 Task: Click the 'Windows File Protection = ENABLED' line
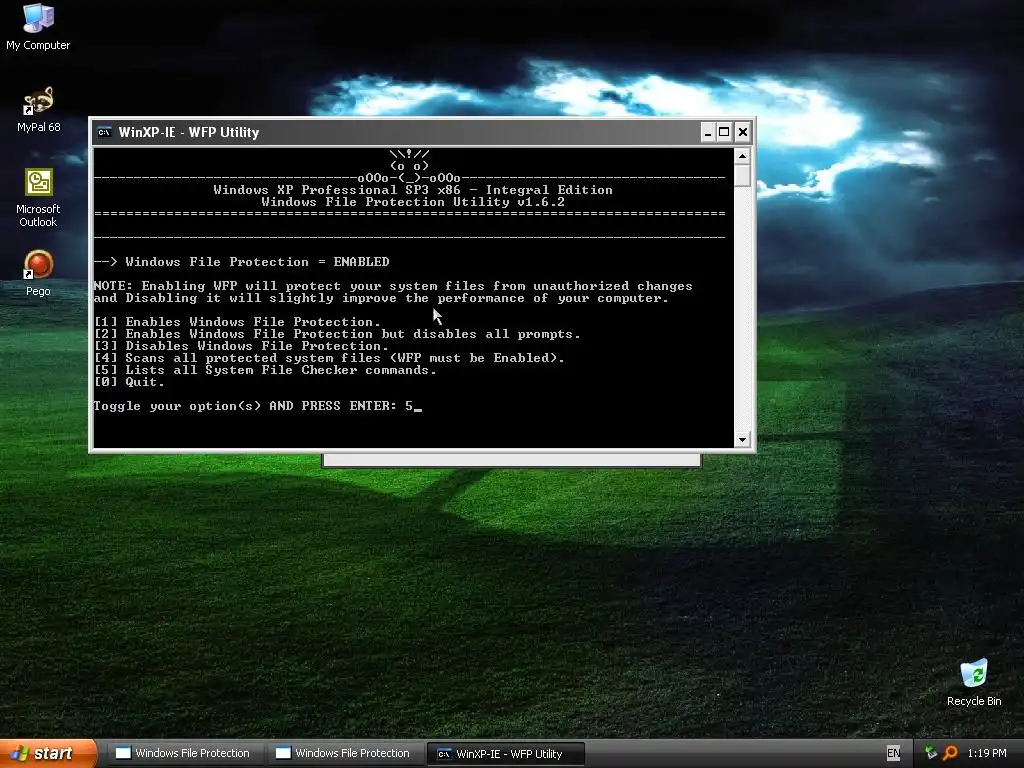(241, 262)
